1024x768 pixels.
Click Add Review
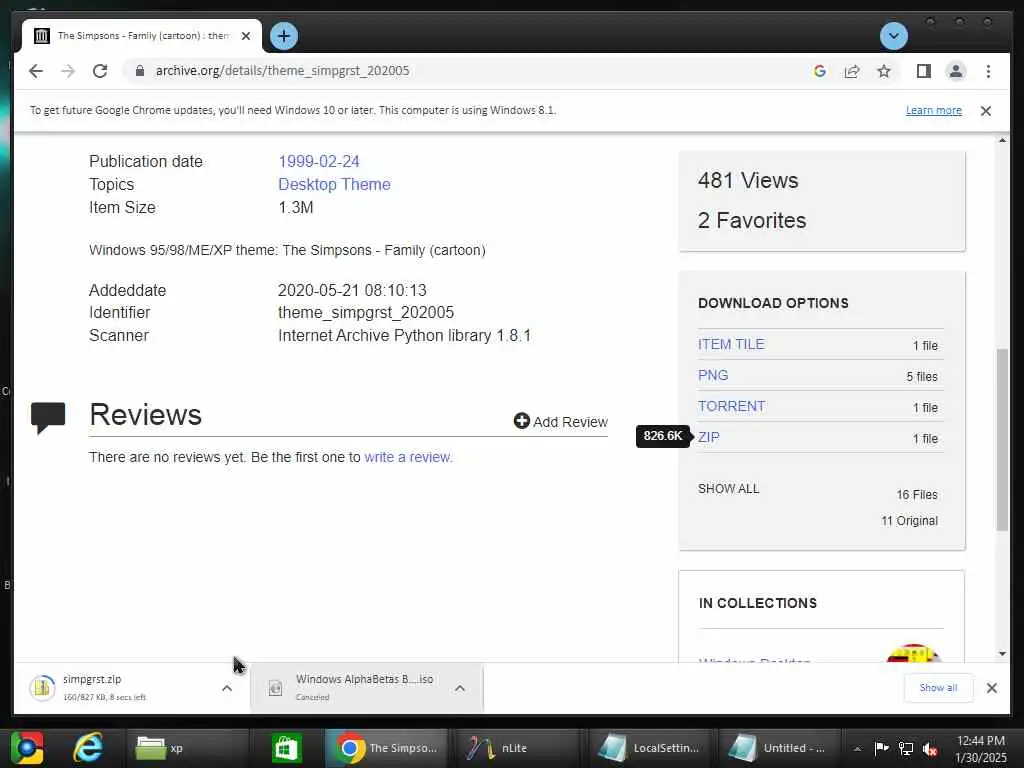560,422
